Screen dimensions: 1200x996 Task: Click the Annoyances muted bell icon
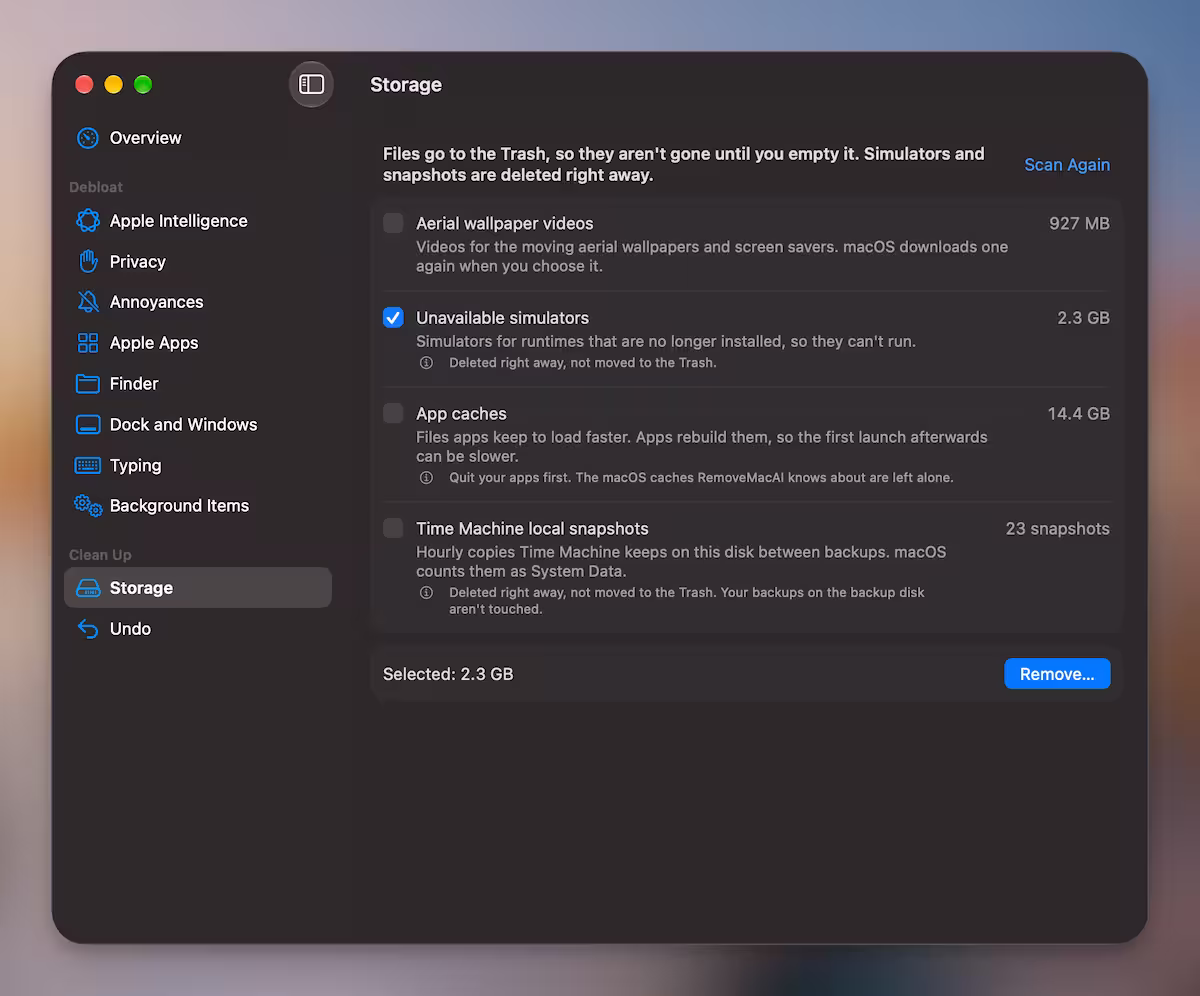click(x=88, y=302)
